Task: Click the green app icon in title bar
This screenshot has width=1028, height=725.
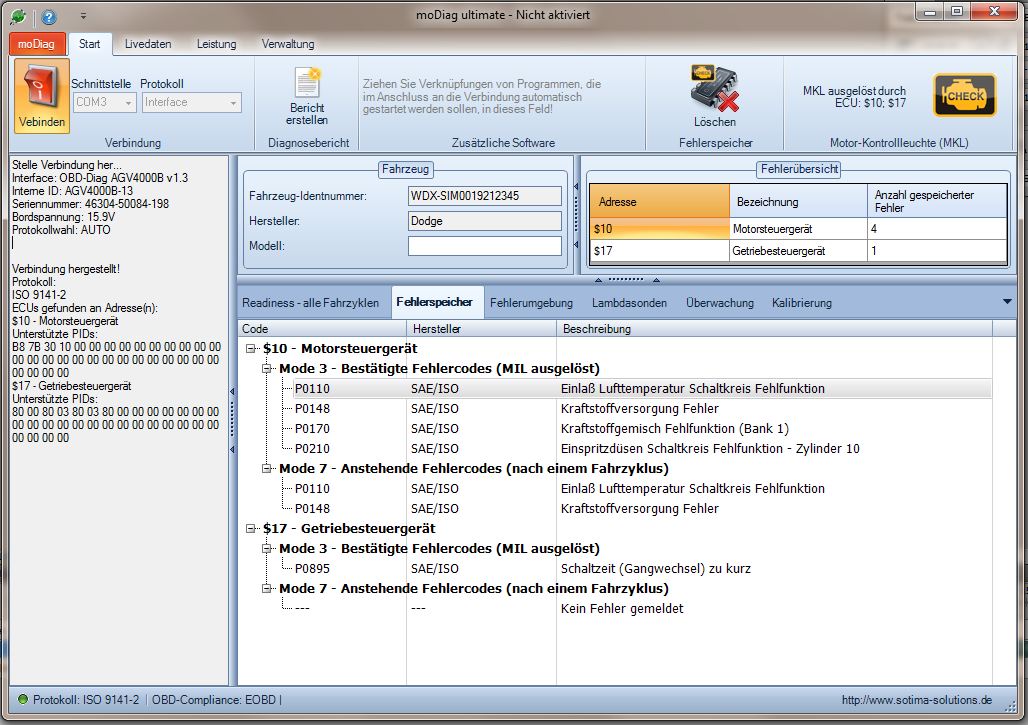Action: click(x=17, y=17)
